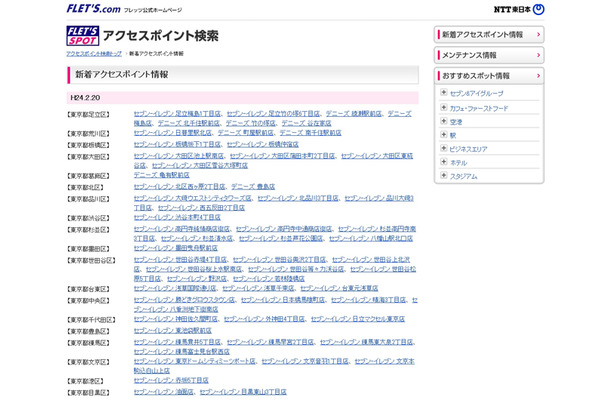Go to アクセスポイント検索トップ breadcrumb link

pos(94,54)
